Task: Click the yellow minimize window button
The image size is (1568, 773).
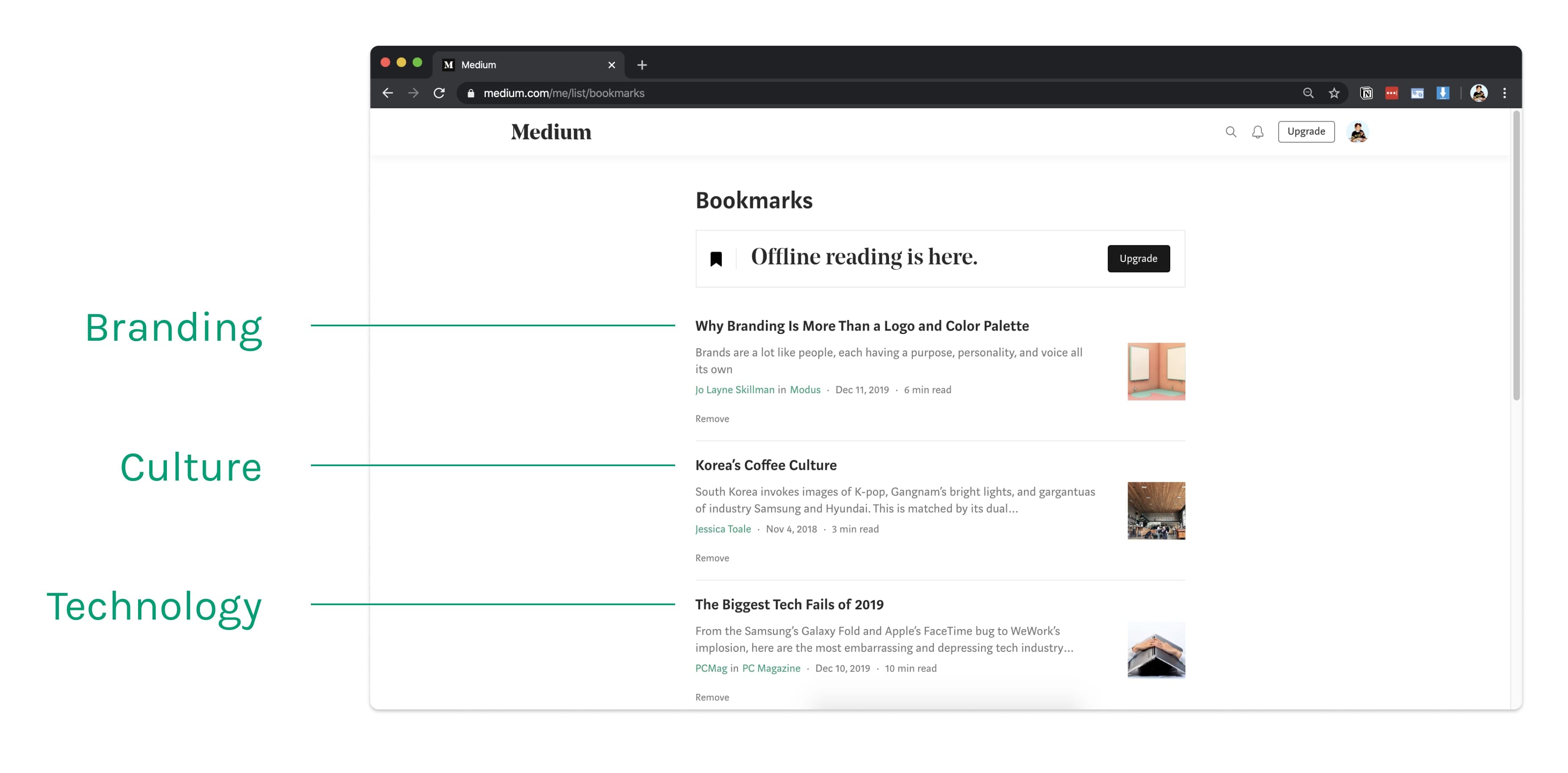Action: (x=401, y=63)
